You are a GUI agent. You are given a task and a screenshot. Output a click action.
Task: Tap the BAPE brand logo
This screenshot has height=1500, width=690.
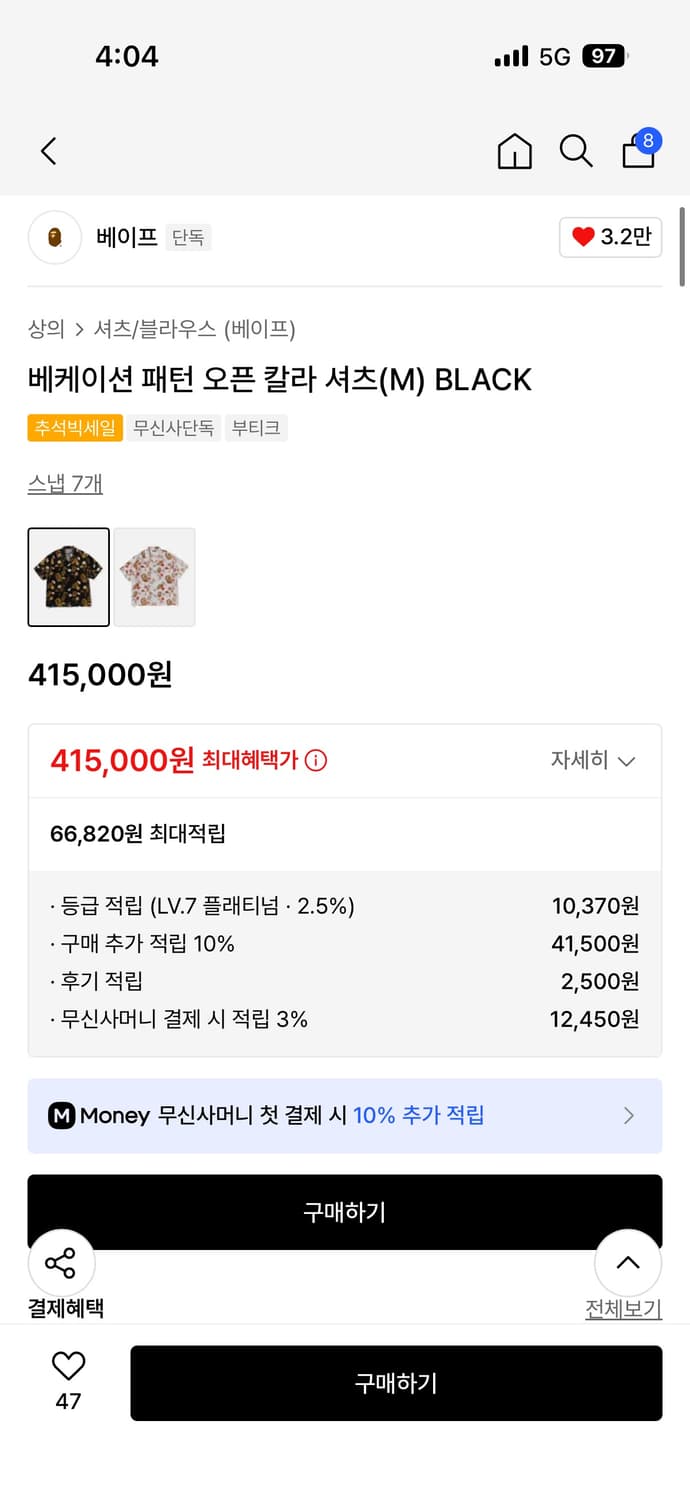pos(55,238)
